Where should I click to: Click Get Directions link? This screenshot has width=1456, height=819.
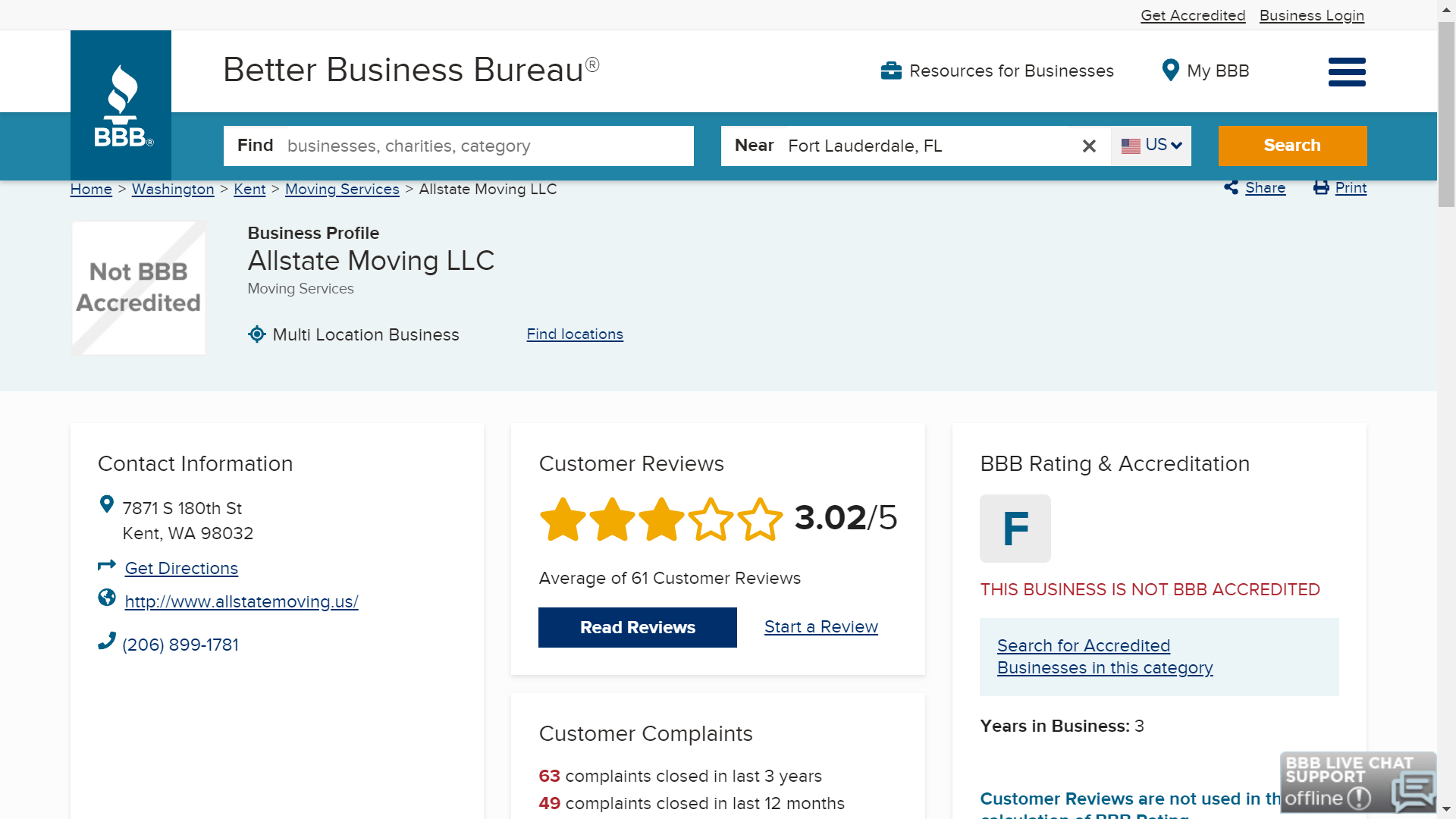coord(181,568)
